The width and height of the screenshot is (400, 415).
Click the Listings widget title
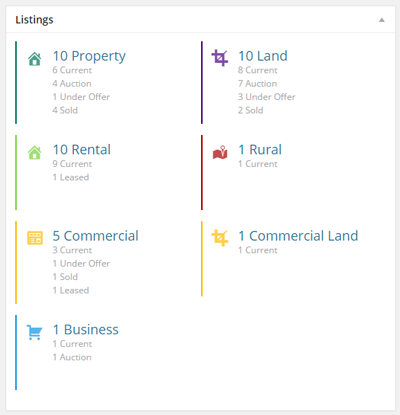coord(34,20)
